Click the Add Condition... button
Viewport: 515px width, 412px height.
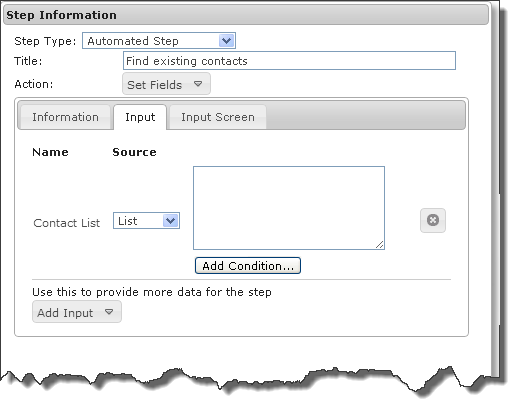pyautogui.click(x=248, y=266)
